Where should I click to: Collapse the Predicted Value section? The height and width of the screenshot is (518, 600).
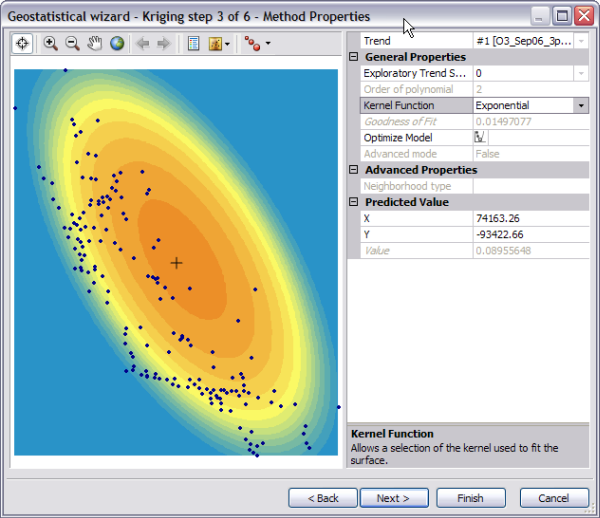click(354, 202)
